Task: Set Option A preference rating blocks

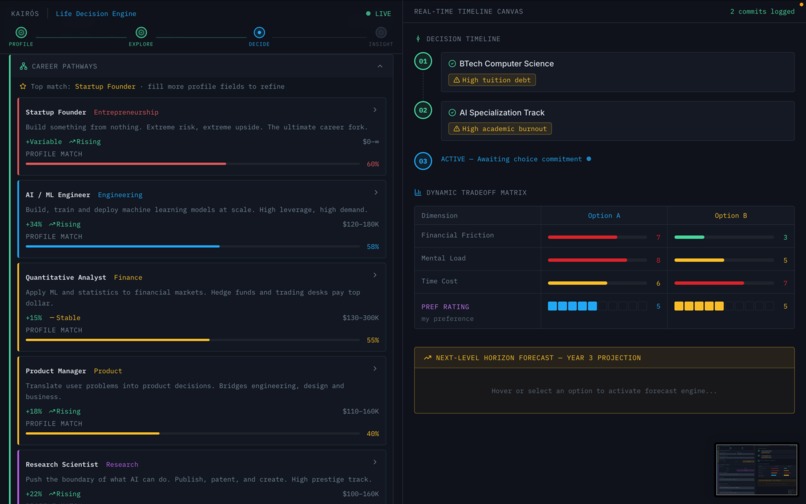Action: (x=597, y=307)
